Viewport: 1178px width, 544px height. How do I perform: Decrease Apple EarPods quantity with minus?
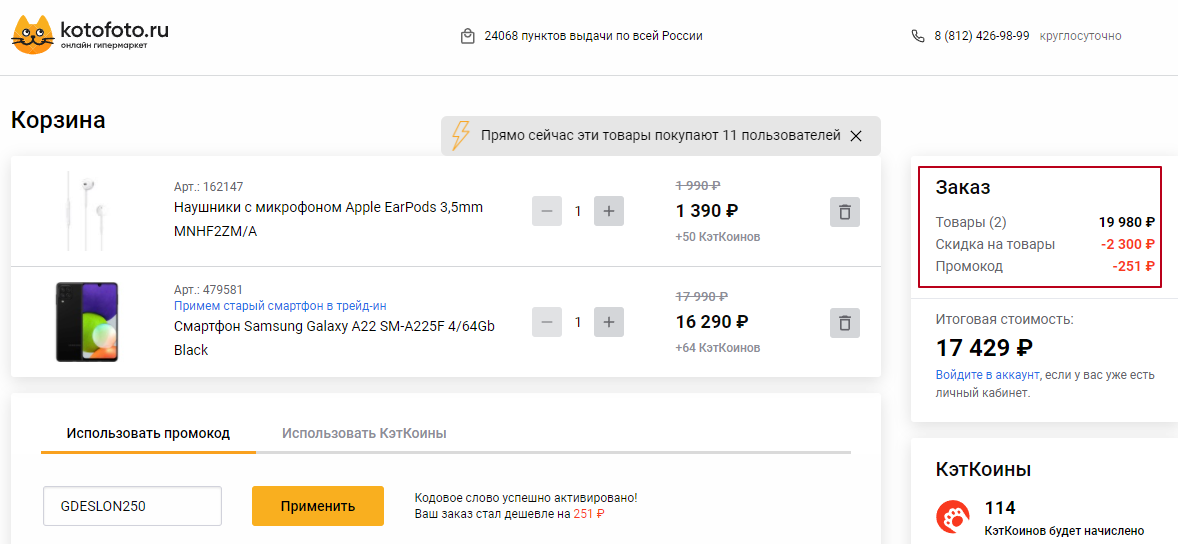point(547,212)
